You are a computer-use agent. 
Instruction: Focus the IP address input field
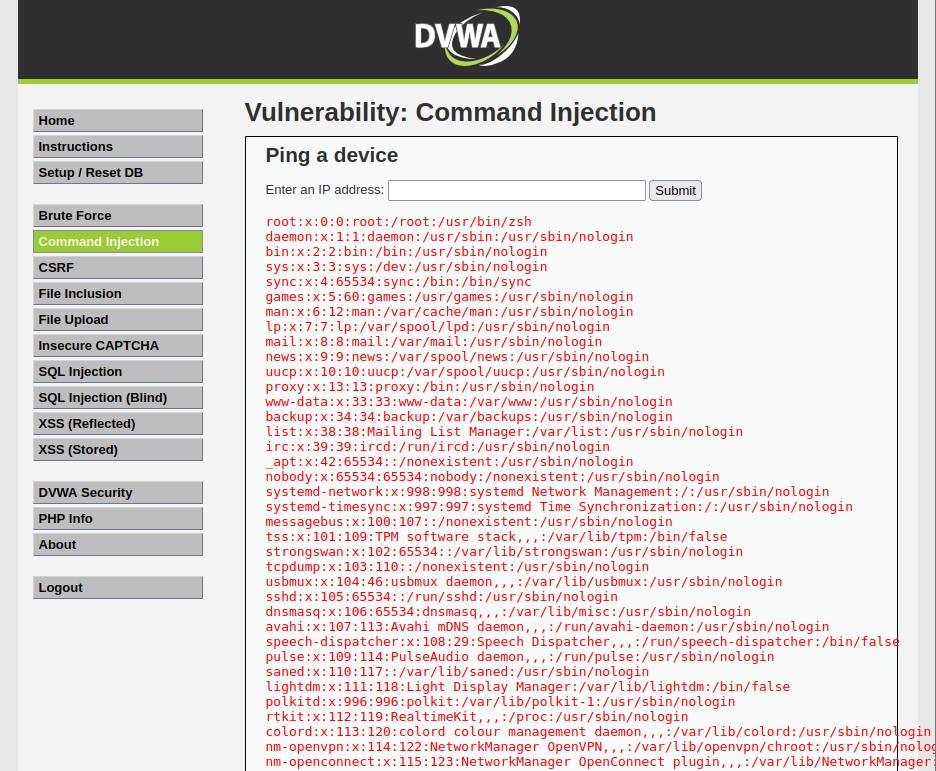coord(517,190)
